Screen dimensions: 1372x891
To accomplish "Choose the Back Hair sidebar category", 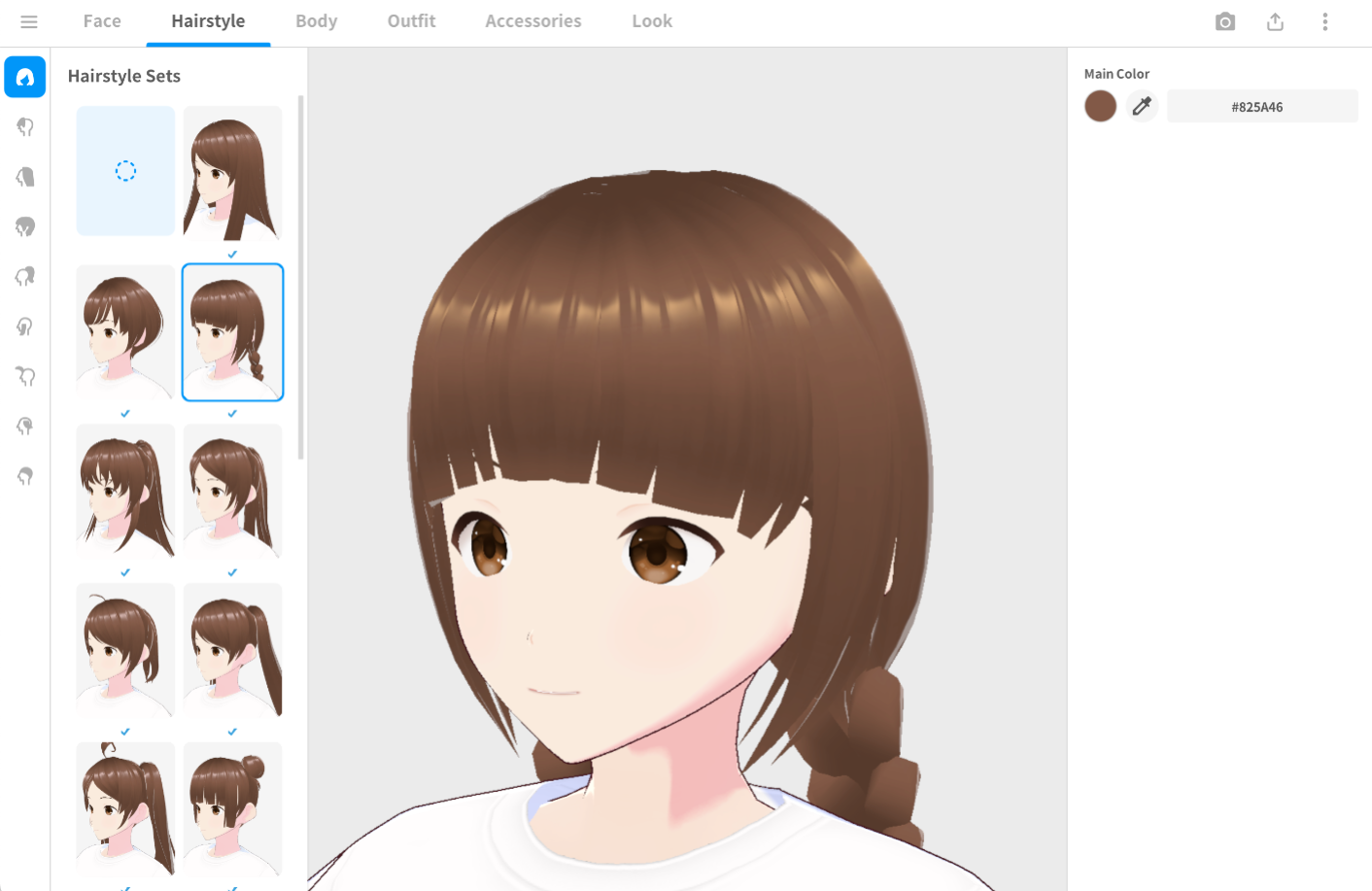I will (25, 177).
